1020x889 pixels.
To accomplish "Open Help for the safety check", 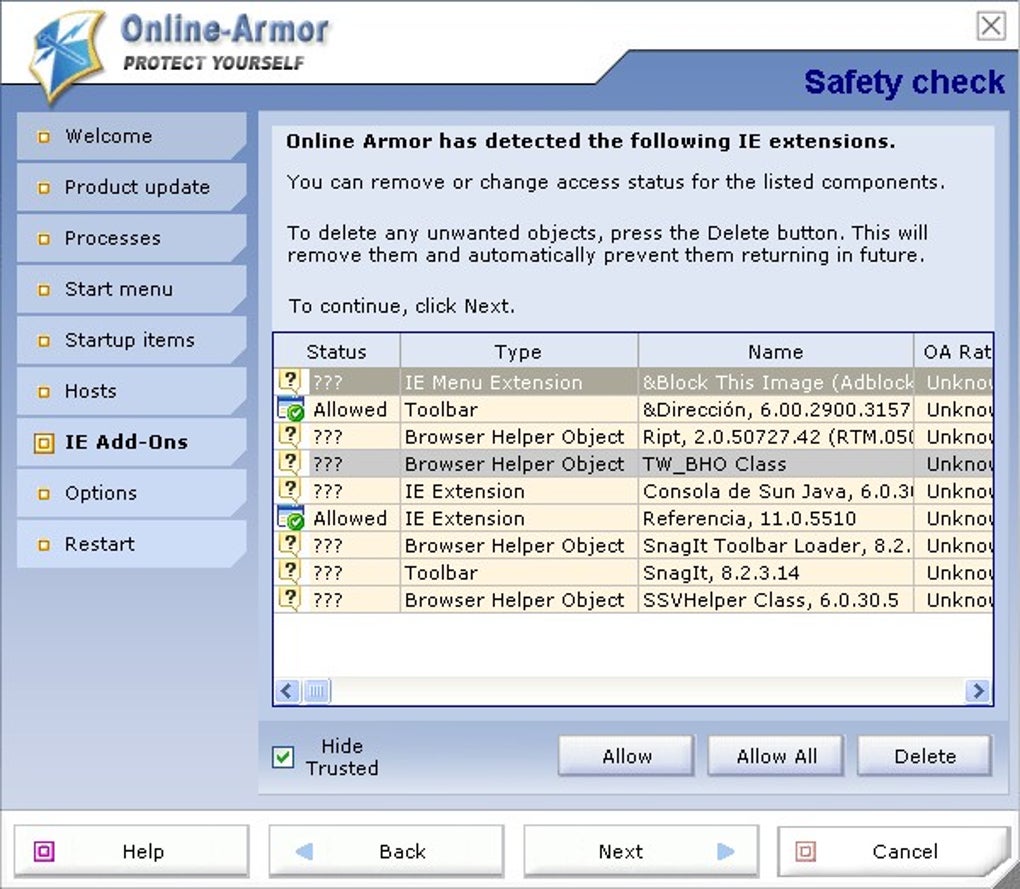I will [x=131, y=851].
